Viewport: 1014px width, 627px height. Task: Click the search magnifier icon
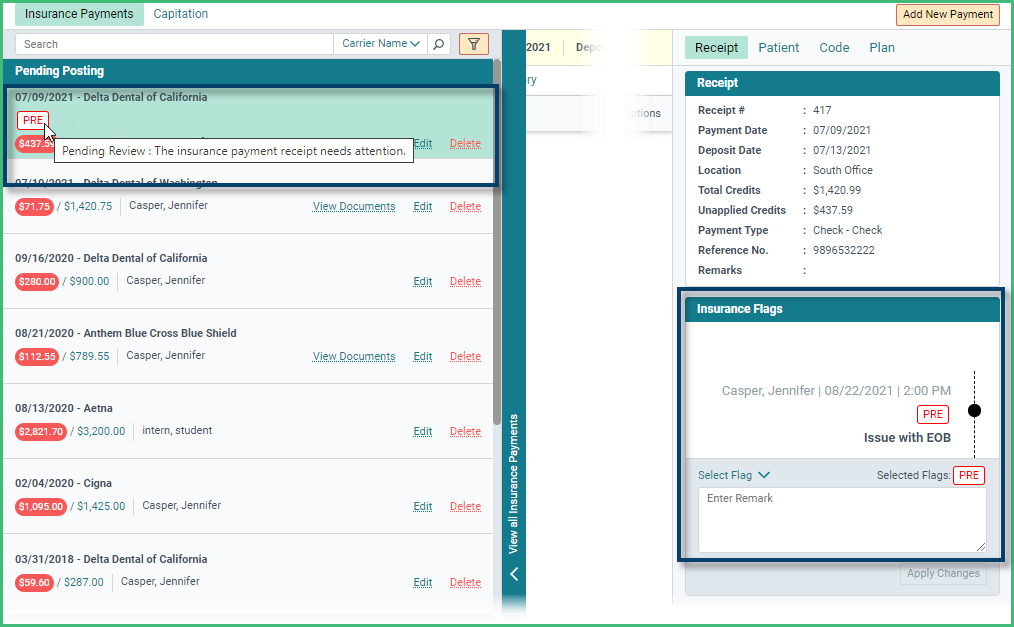(438, 44)
